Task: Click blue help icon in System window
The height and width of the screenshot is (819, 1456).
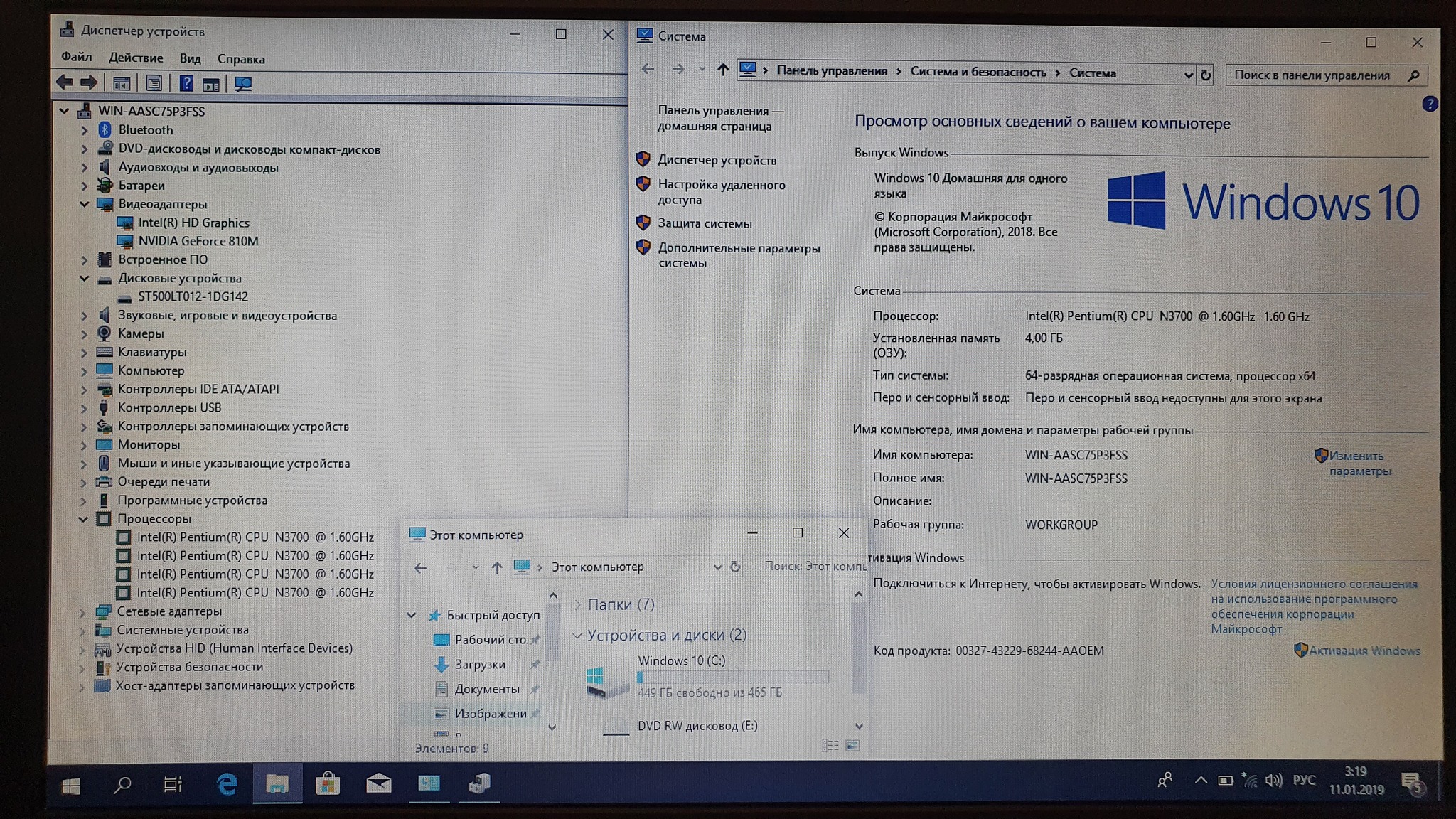Action: pos(1430,105)
